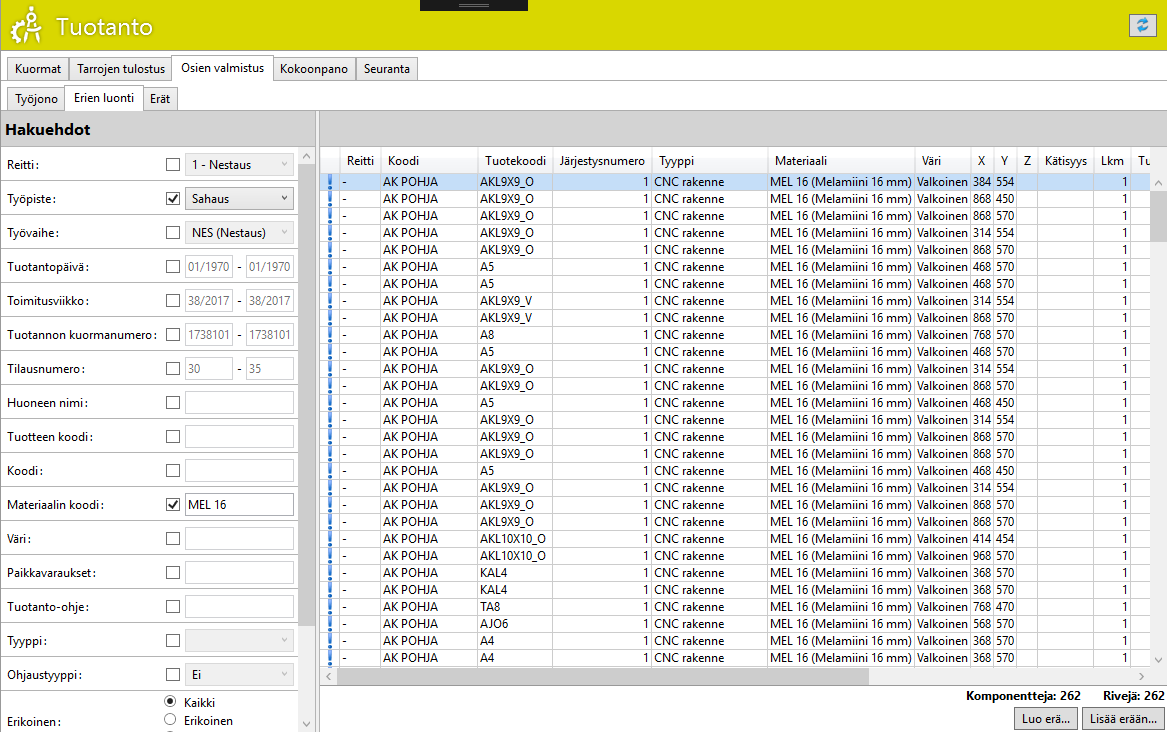
Task: Click the table's vertical scroll-down arrow
Action: coord(1158,659)
